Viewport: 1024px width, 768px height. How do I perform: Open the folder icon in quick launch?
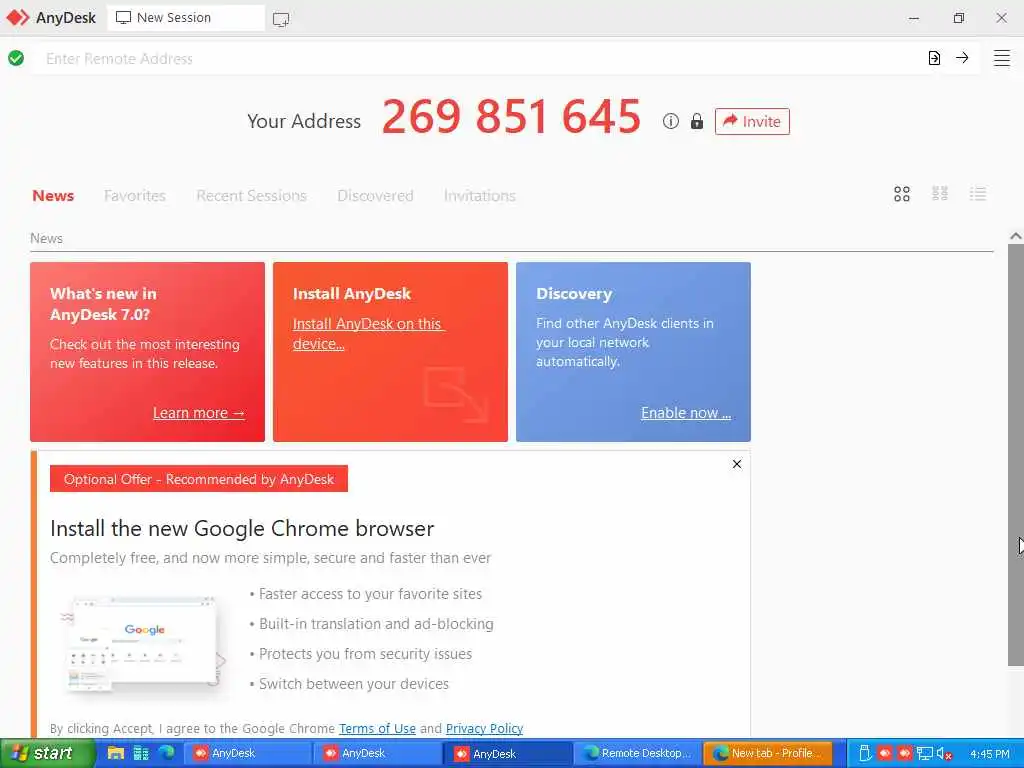click(x=116, y=753)
